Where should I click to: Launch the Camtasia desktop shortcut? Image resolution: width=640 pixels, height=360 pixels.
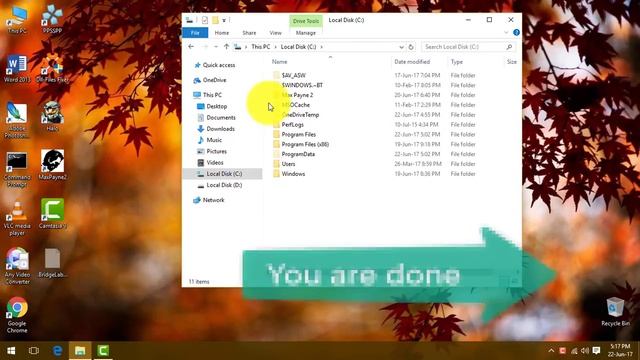point(52,214)
